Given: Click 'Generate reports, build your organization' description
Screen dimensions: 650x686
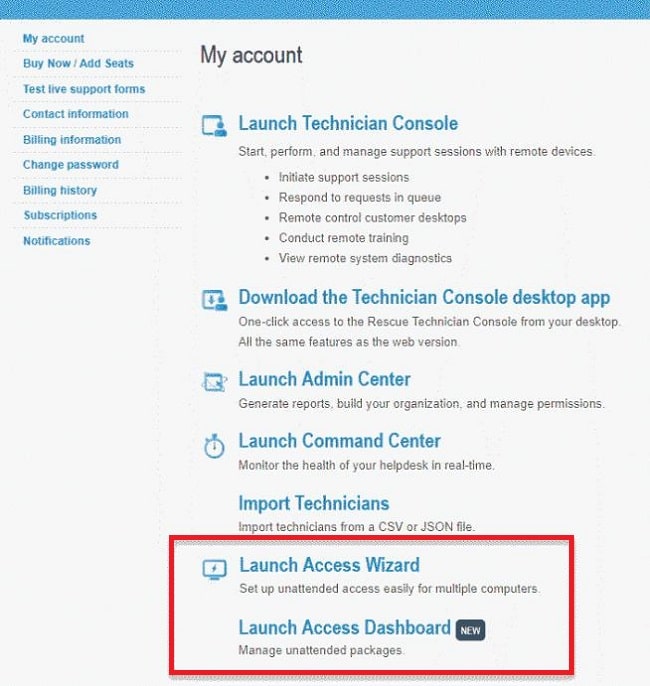Looking at the screenshot, I should click(421, 403).
